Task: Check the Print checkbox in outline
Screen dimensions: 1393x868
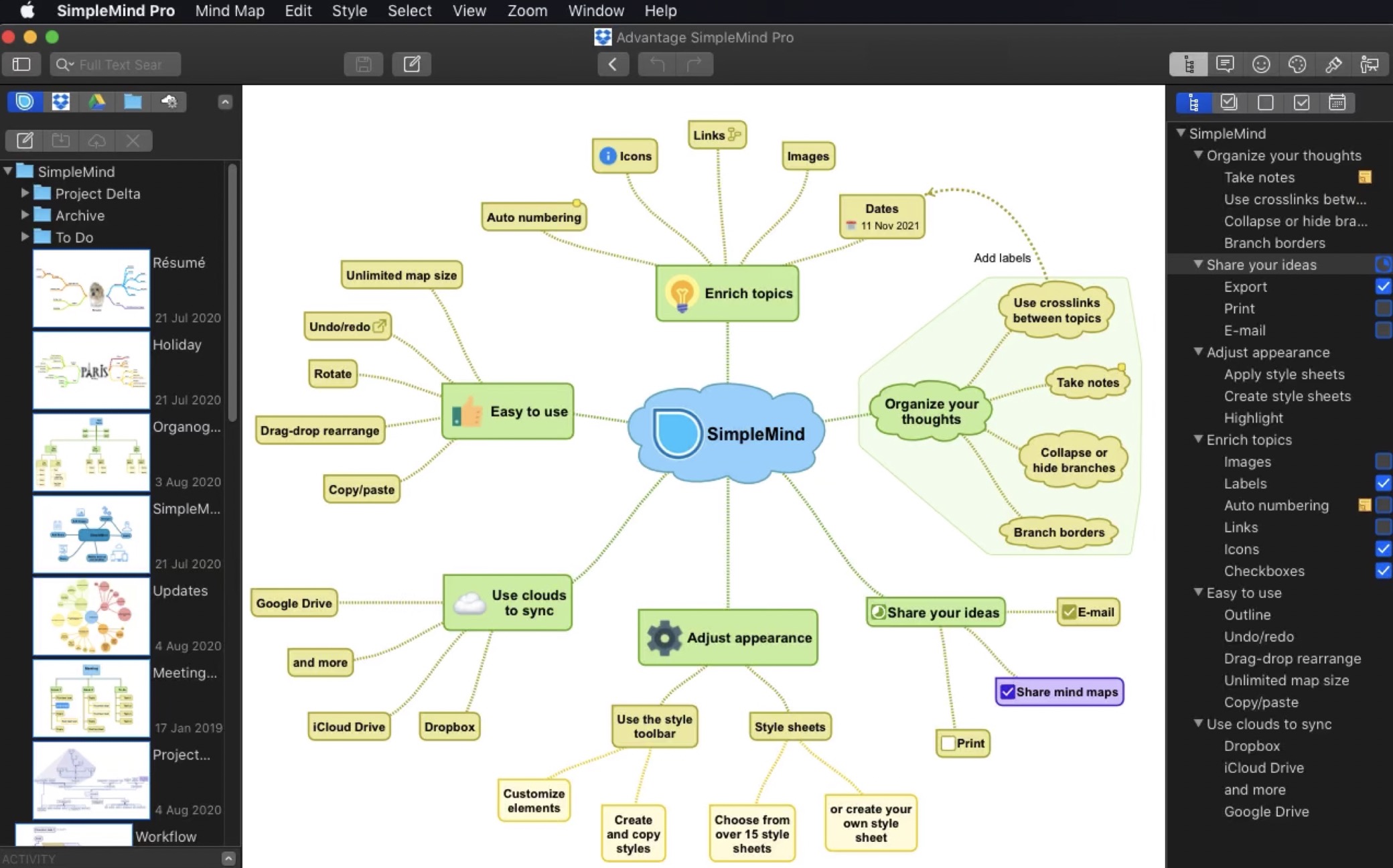Action: coord(1382,309)
